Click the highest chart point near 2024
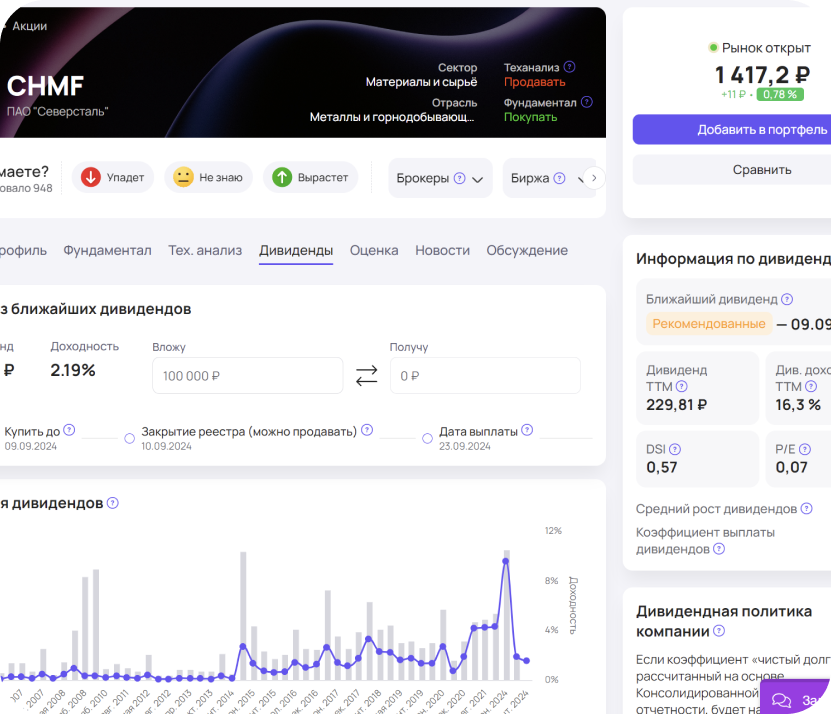Viewport: 831px width, 714px height. click(x=506, y=561)
